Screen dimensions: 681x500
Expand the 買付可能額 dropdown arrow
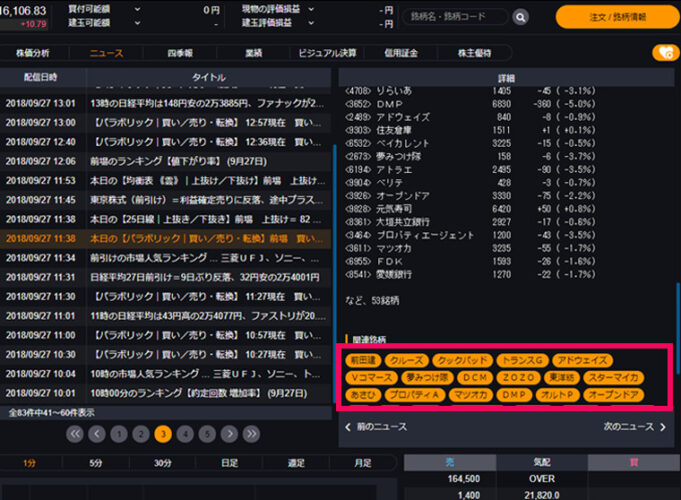point(137,9)
